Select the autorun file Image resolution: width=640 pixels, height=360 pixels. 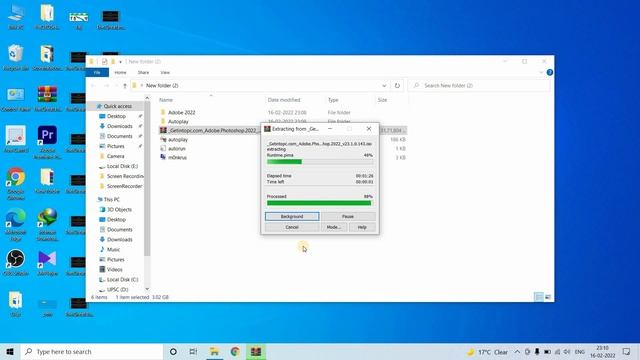177,149
